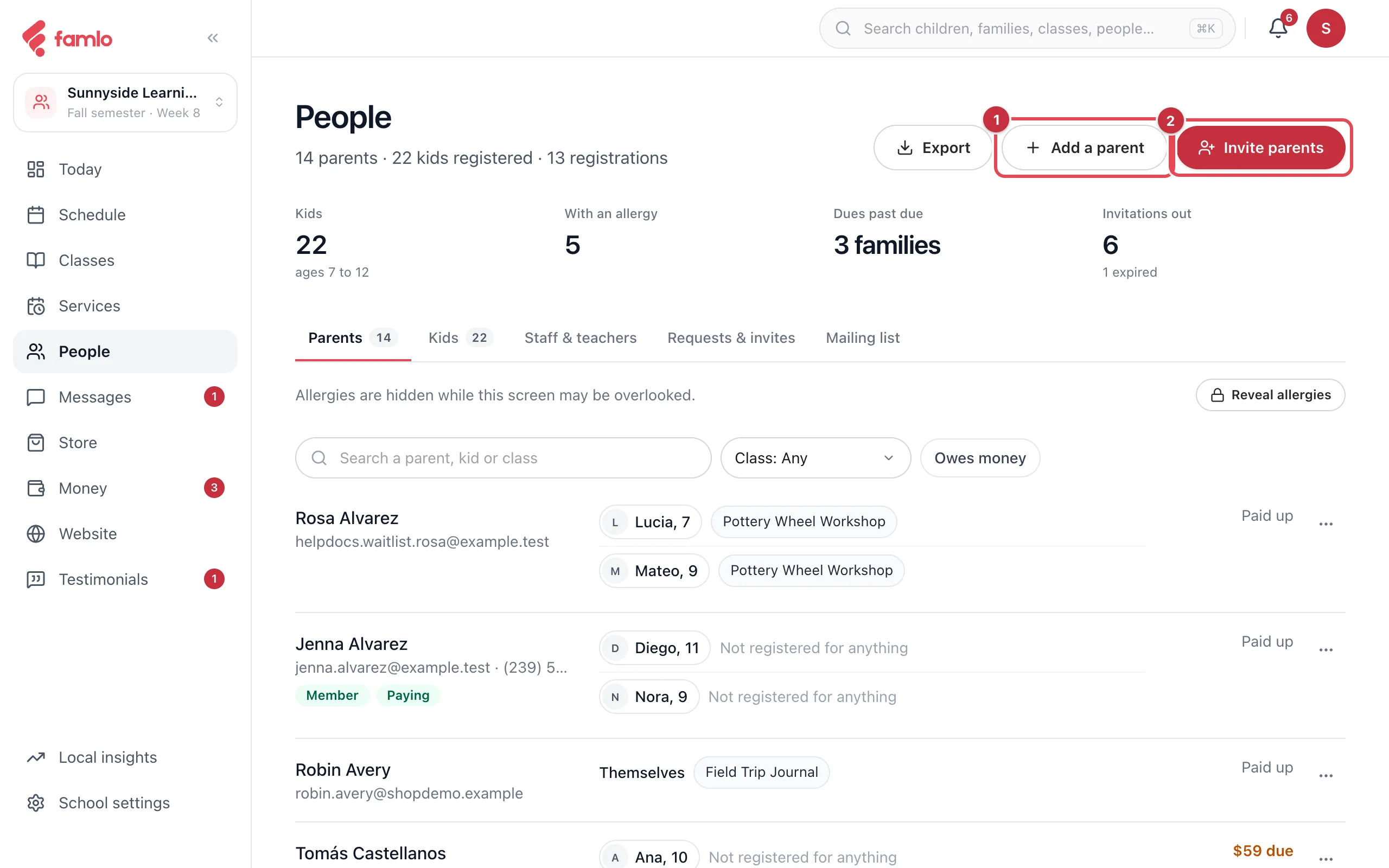
Task: Click Add a parent button
Action: 1084,148
